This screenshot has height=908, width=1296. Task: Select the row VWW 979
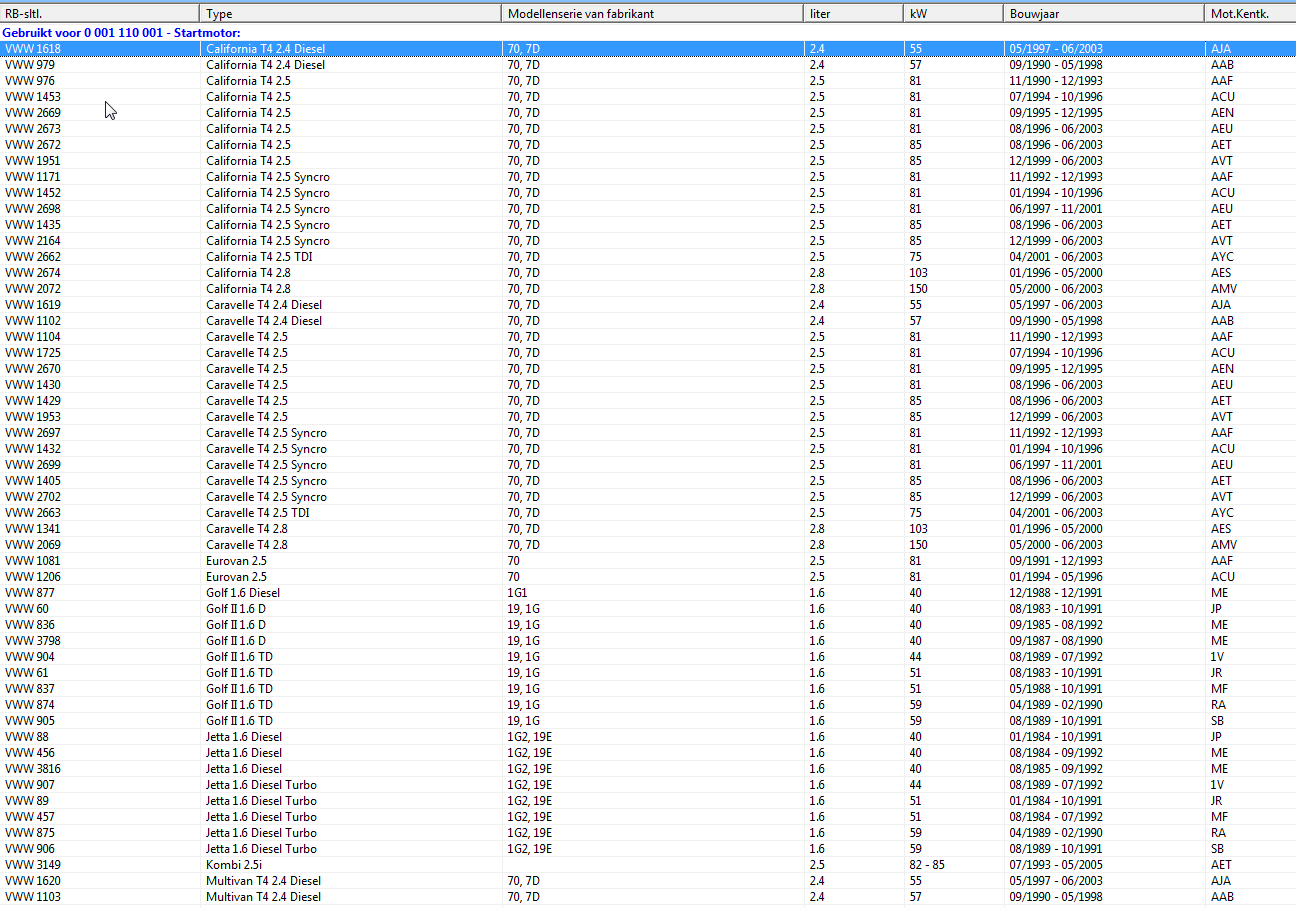click(x=648, y=65)
